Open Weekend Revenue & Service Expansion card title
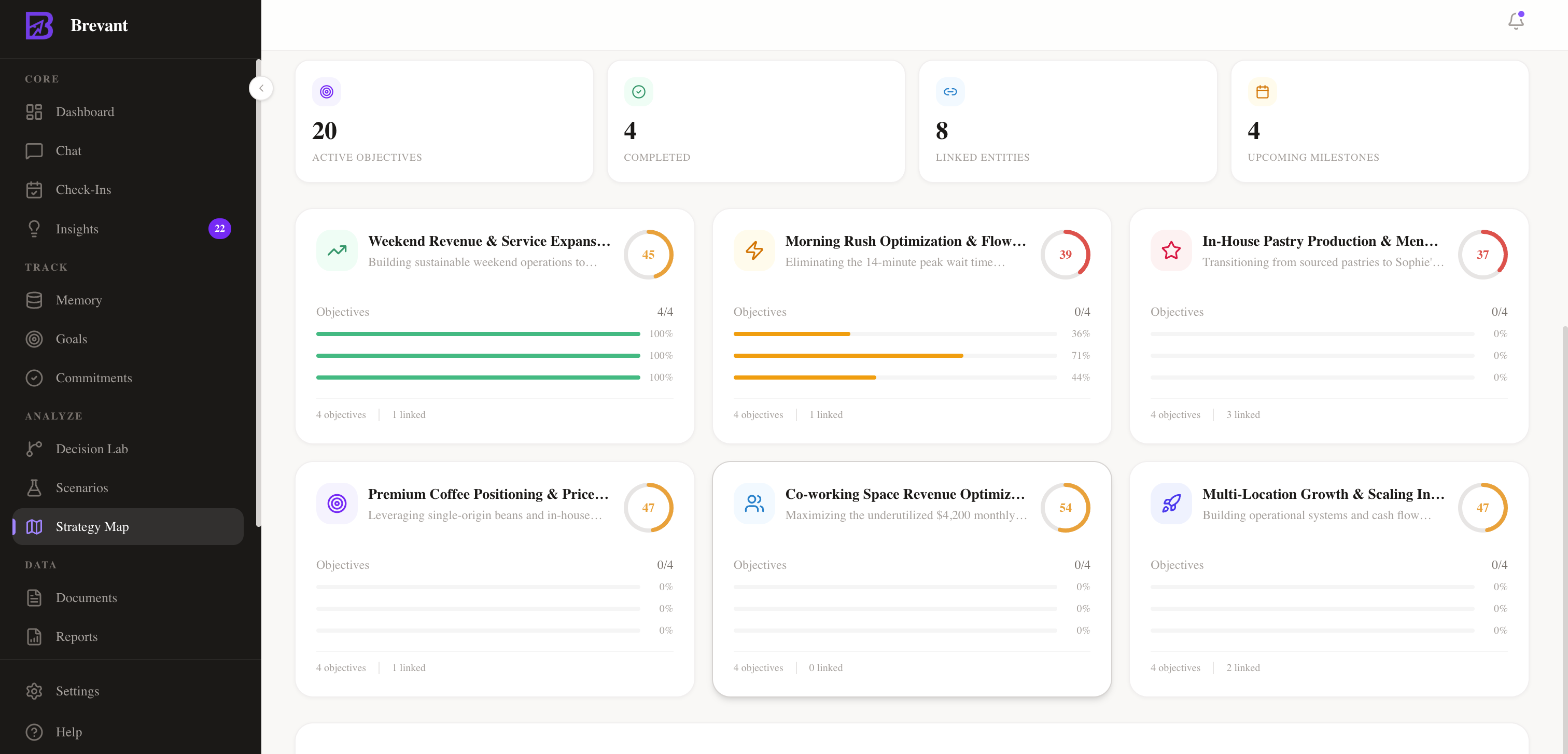This screenshot has width=1568, height=754. [489, 241]
